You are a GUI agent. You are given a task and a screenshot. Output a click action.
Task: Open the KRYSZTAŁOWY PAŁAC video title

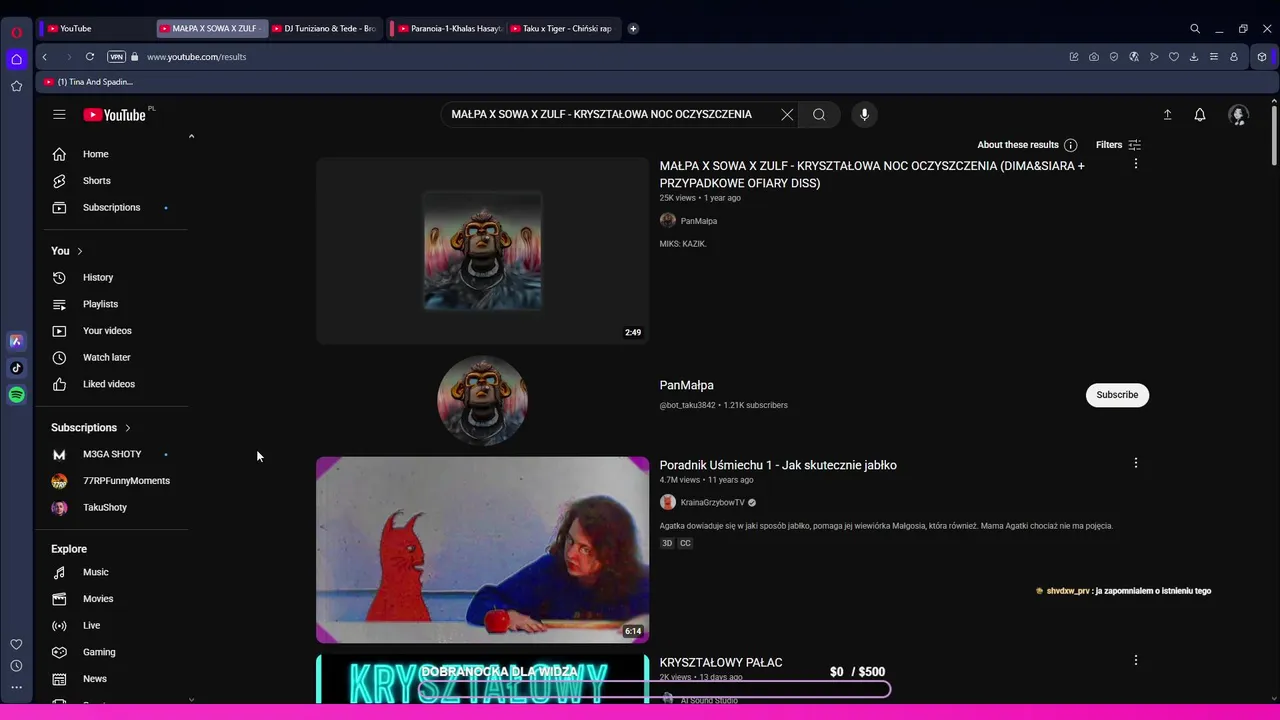721,662
